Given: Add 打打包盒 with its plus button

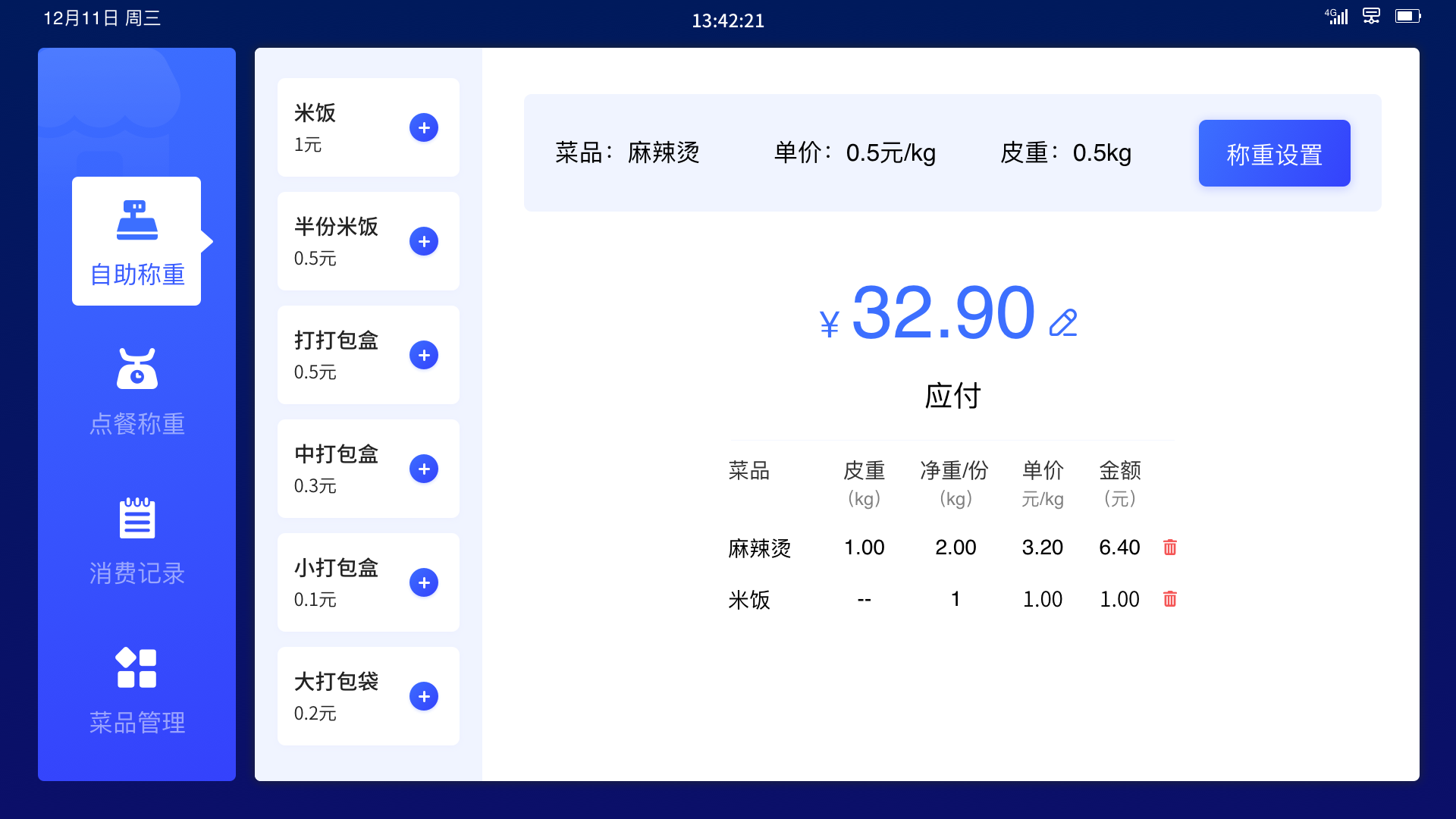Looking at the screenshot, I should point(424,355).
